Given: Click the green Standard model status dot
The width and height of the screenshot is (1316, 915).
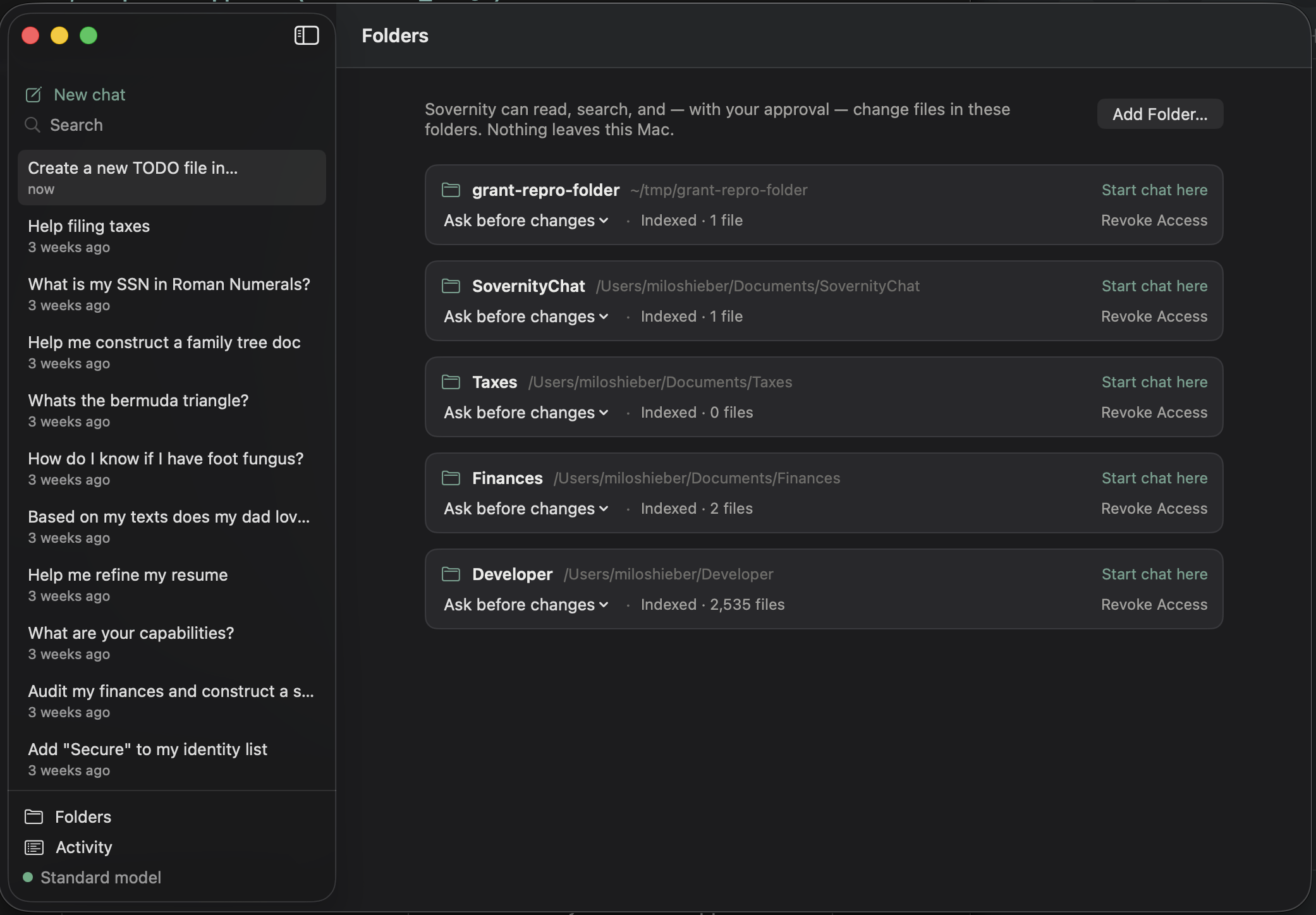Looking at the screenshot, I should click(28, 877).
